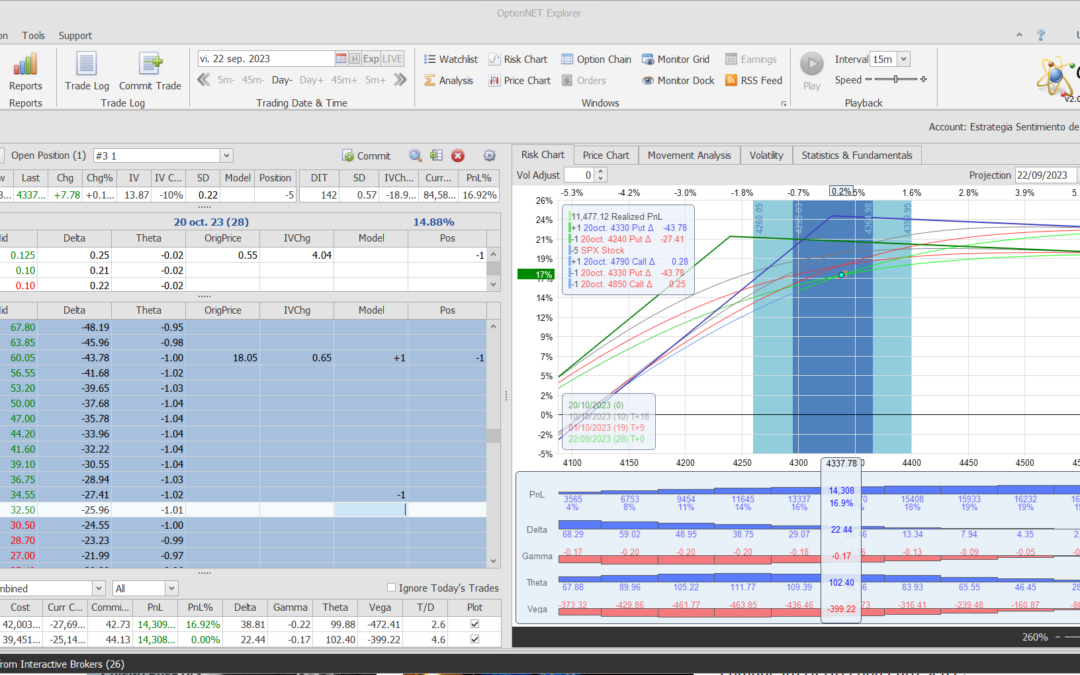This screenshot has width=1080, height=675.
Task: Open the Option Chain window
Action: (x=596, y=59)
